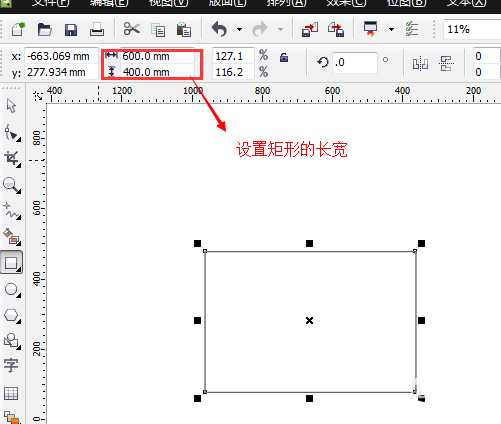Click the zoom level box showing 11%
501x424 pixels.
pos(472,29)
